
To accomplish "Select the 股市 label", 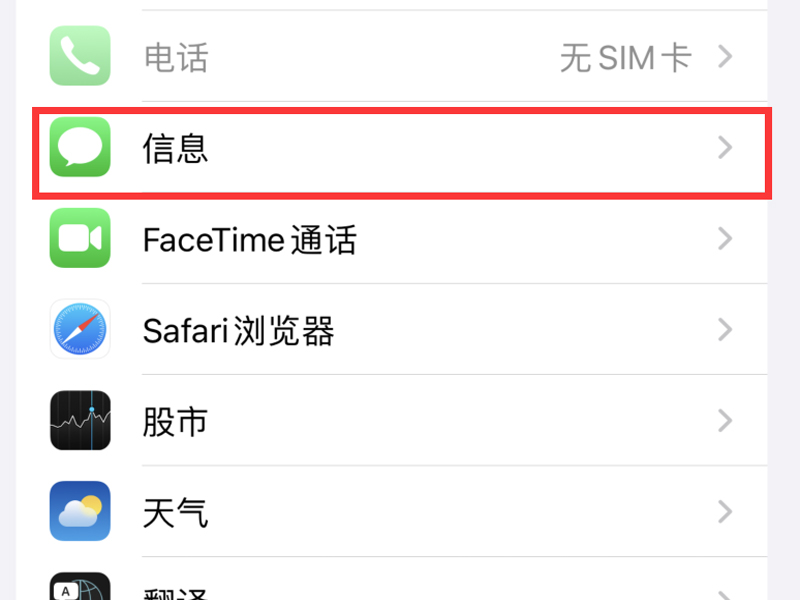I will tap(176, 422).
